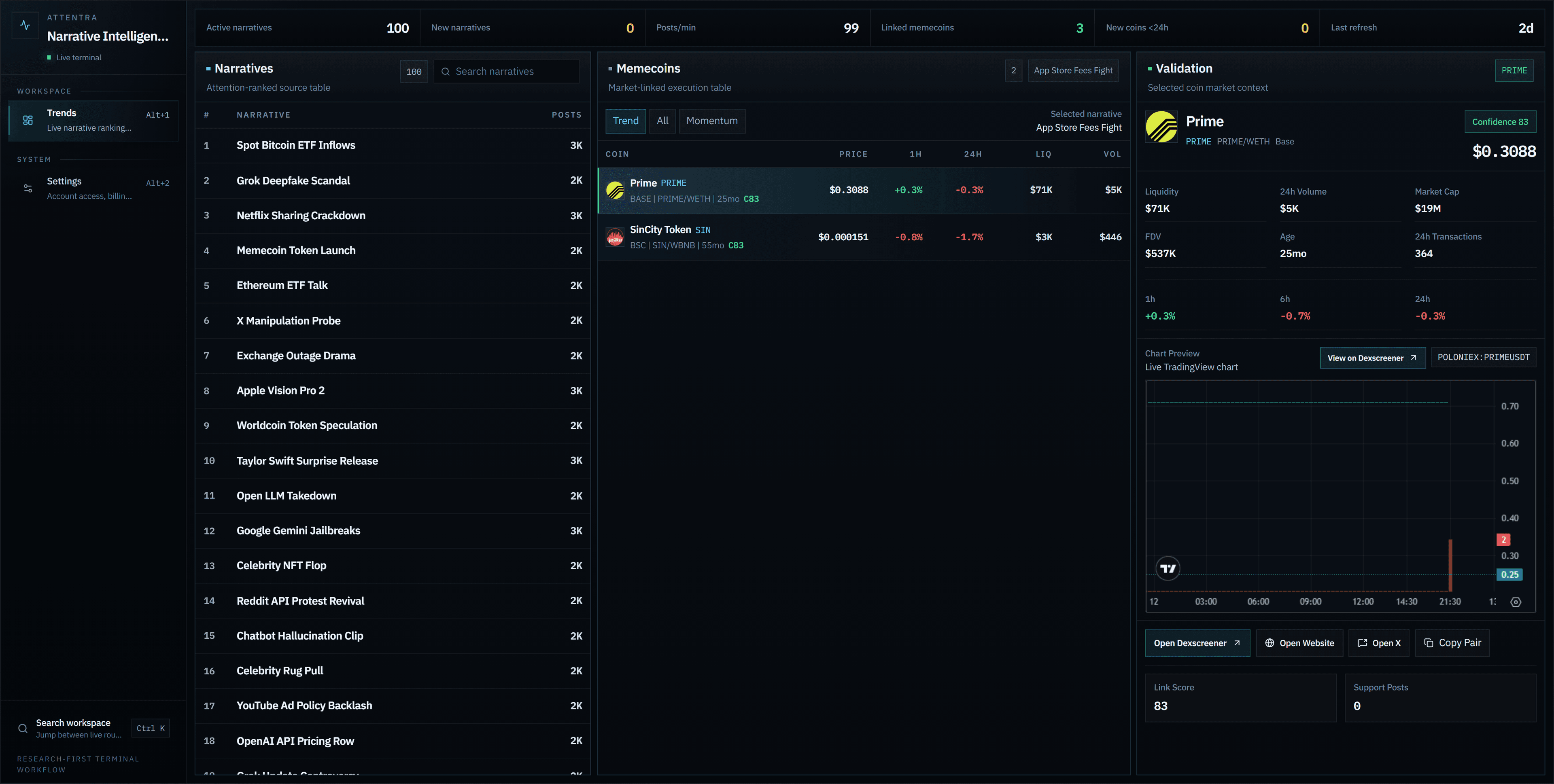Click the TradingView logo on the chart
Viewport: 1554px width, 784px height.
1168,568
